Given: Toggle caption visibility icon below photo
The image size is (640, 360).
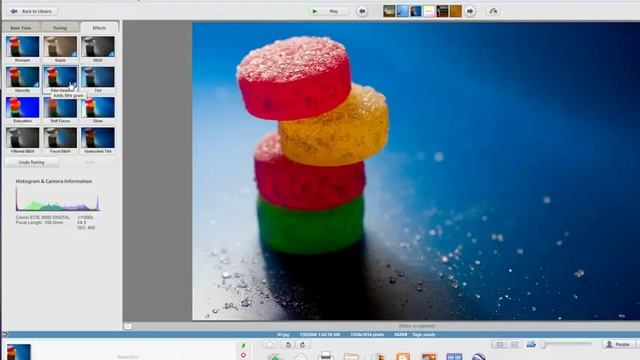Looking at the screenshot, I should (128, 326).
